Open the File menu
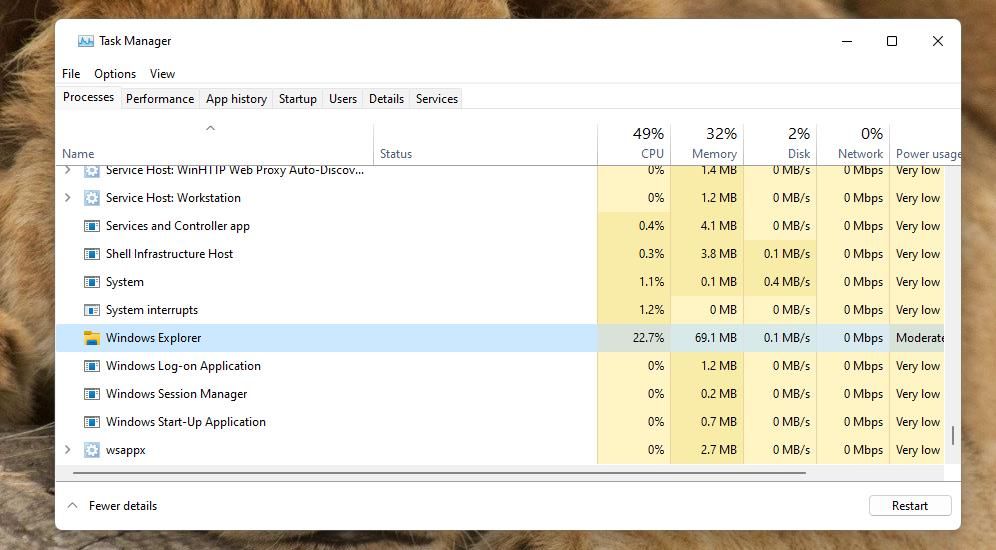 tap(71, 74)
